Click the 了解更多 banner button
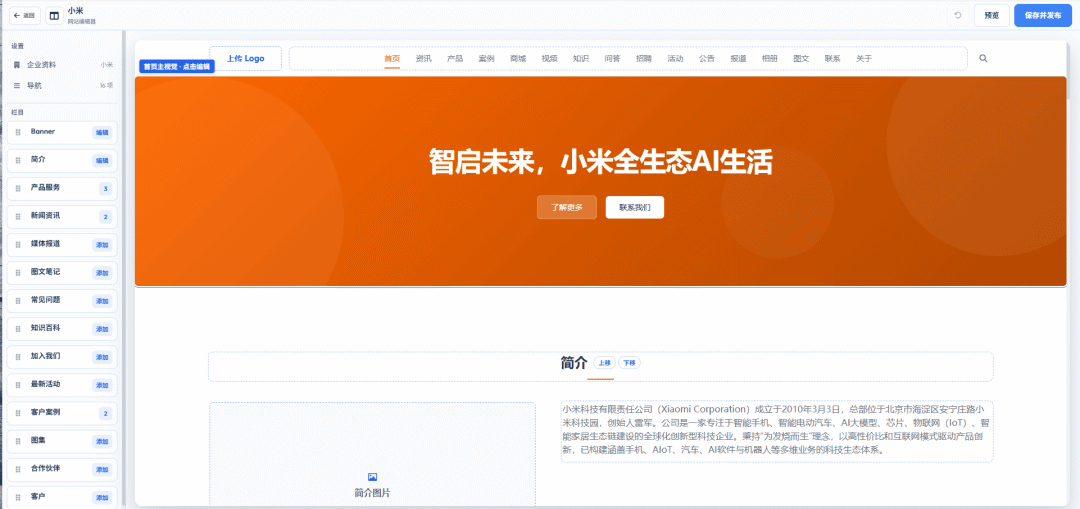Image resolution: width=1080 pixels, height=509 pixels. (x=567, y=207)
